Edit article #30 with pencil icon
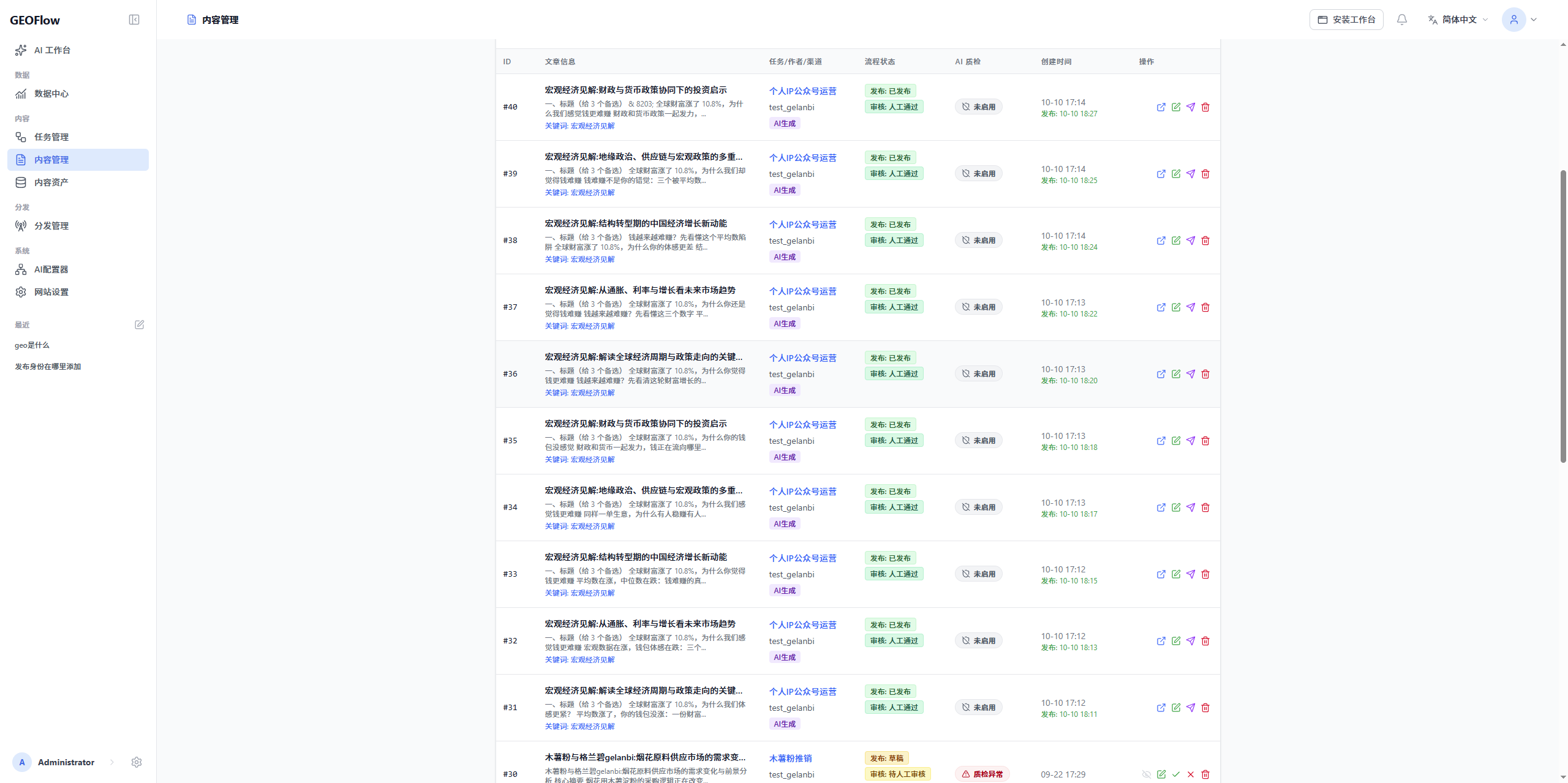Screen dimensions: 1568x783 pos(1161,774)
